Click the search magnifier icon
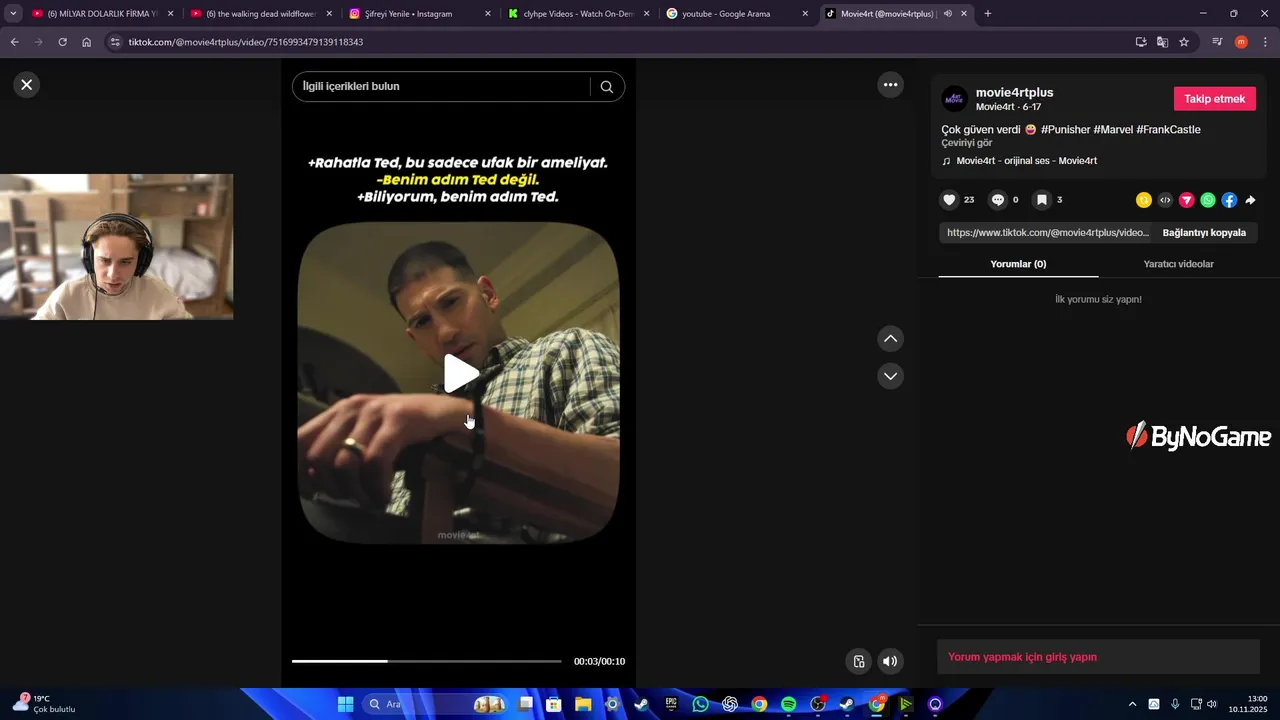 click(607, 87)
